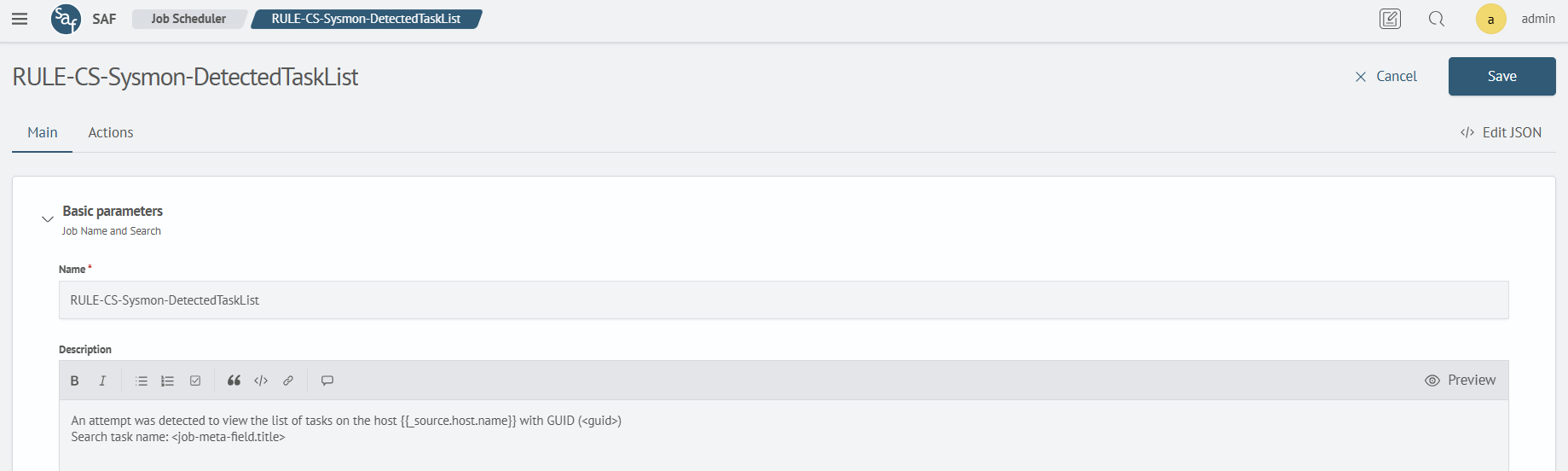Toggle bold formatting in description editor

75,381
